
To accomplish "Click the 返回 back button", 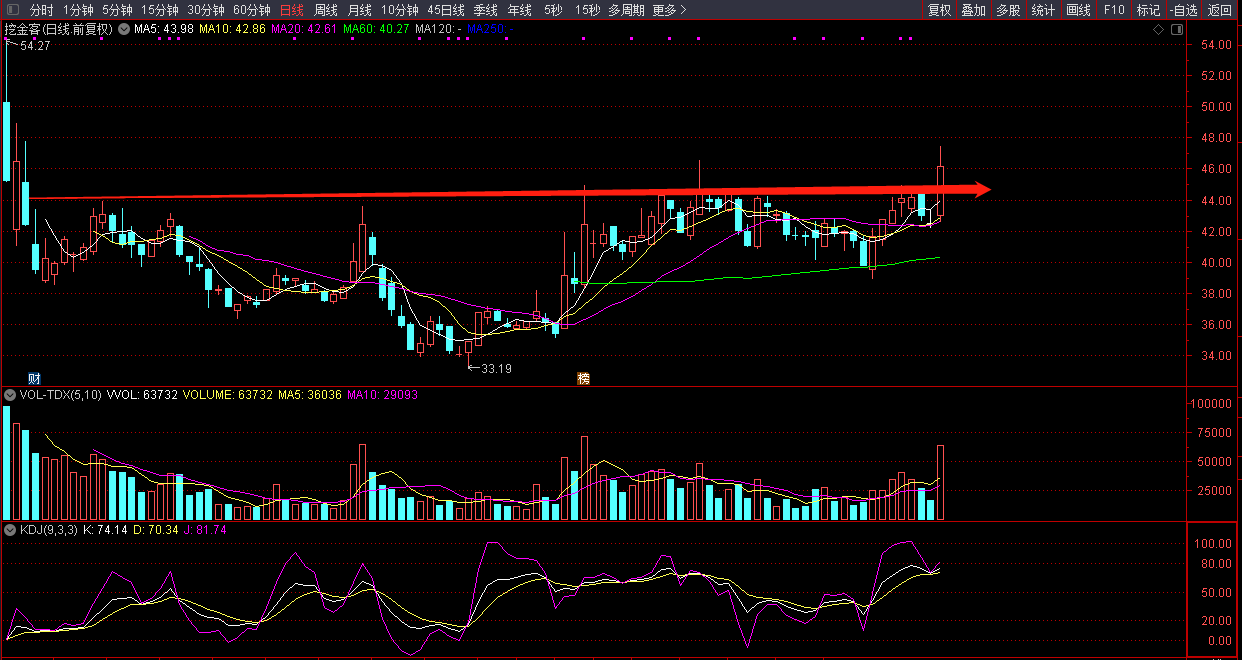I will click(1220, 10).
